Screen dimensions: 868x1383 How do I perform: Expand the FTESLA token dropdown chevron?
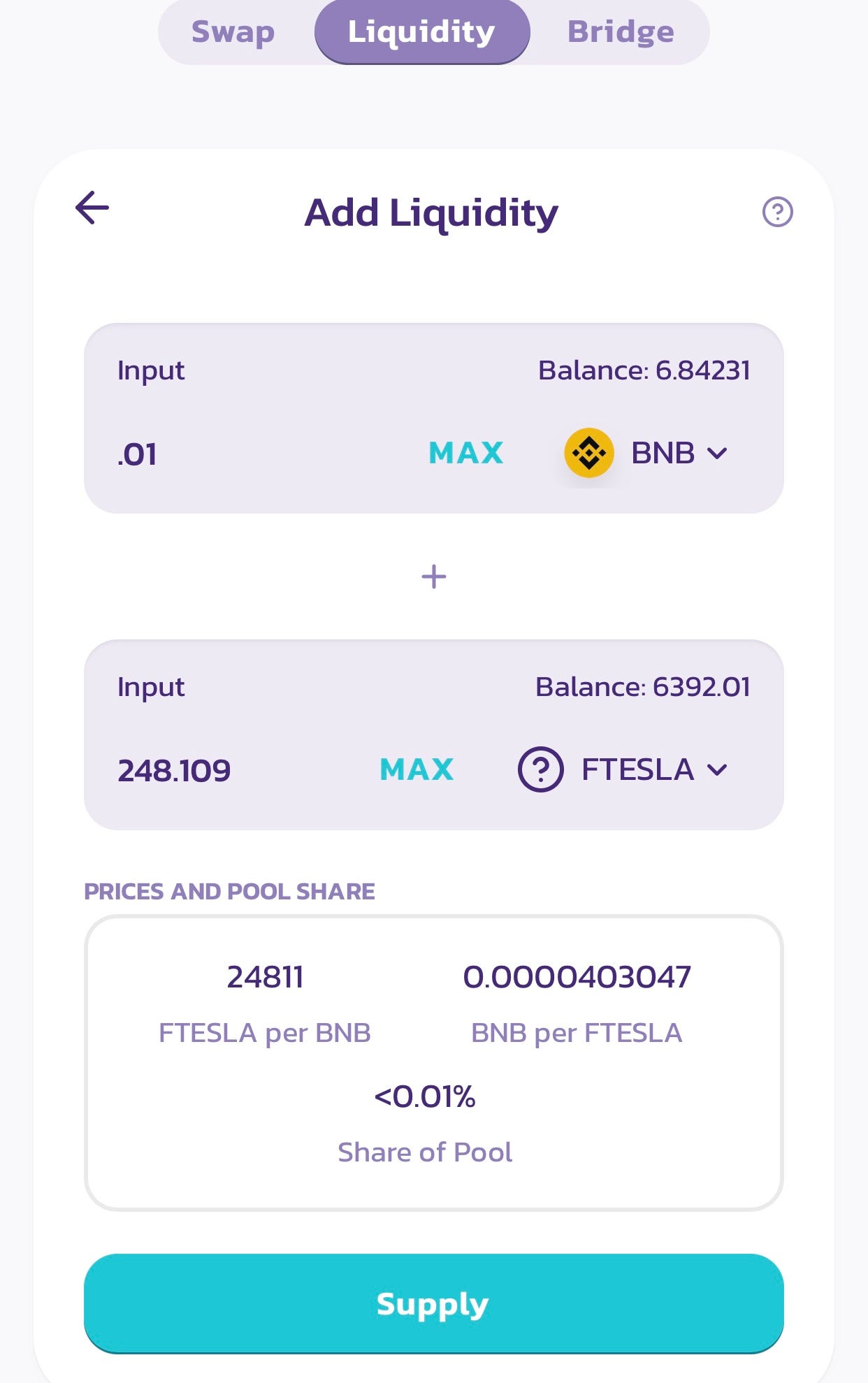coord(718,770)
